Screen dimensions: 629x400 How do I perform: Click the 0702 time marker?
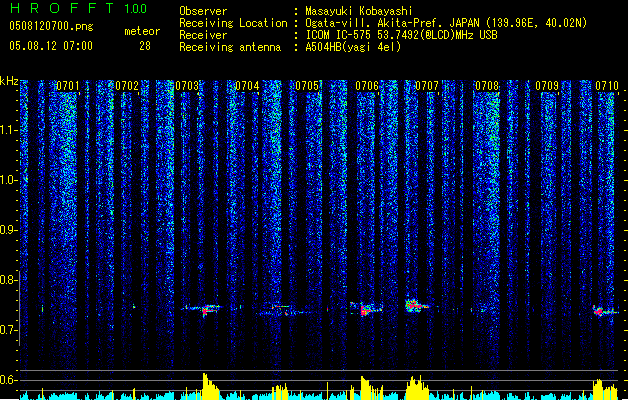click(127, 86)
